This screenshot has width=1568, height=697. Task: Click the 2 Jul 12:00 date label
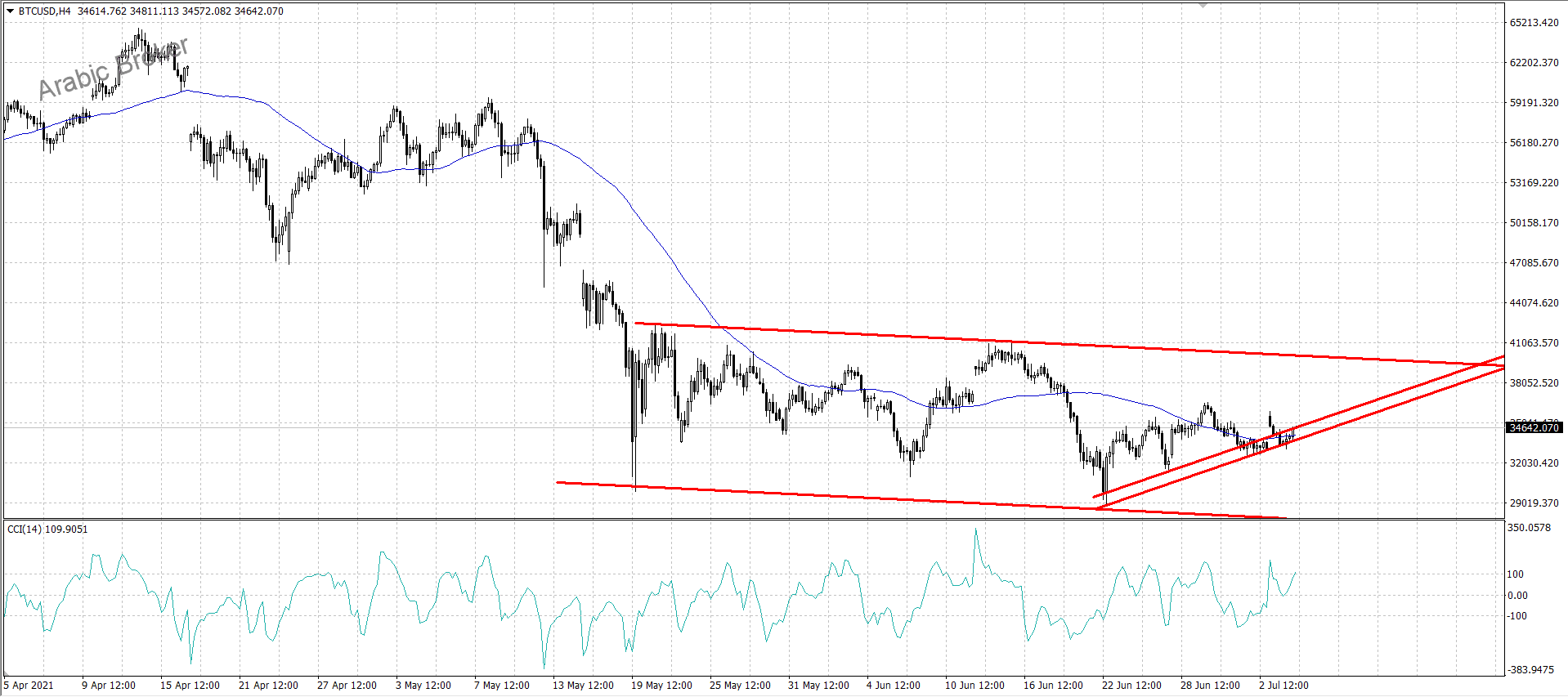(x=1284, y=686)
